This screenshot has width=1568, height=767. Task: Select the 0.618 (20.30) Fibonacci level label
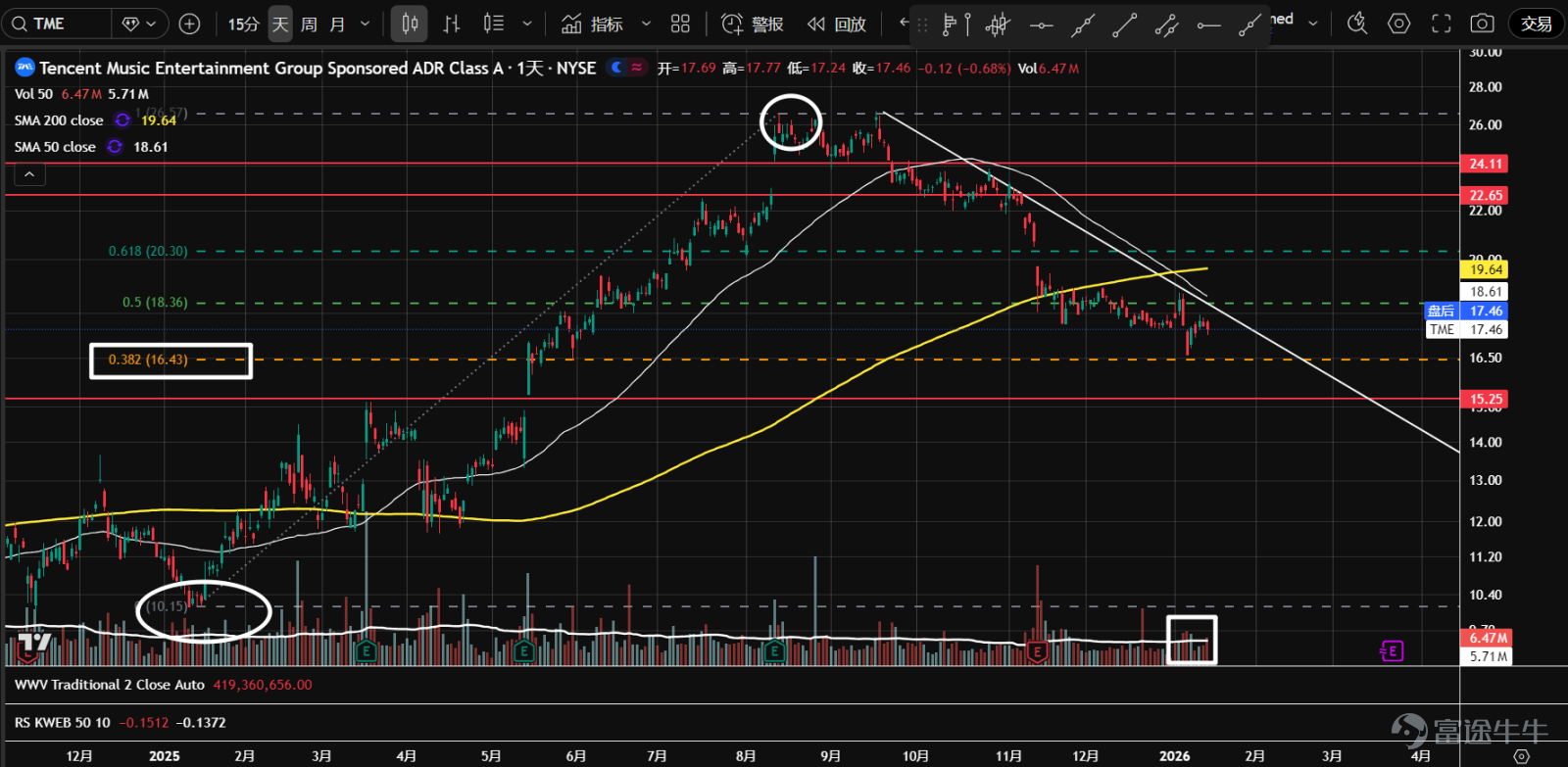point(148,251)
